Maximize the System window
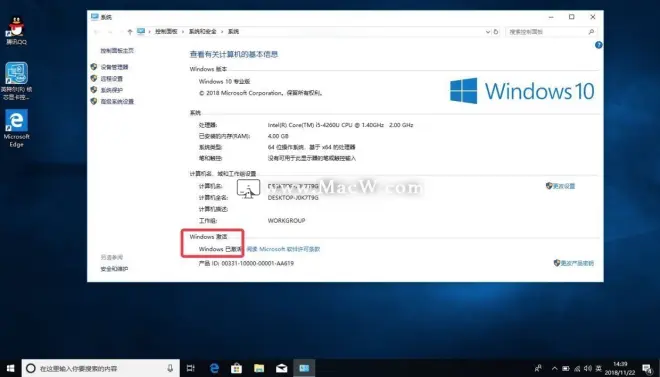Screen dimensions: 660x377 pos(572,17)
